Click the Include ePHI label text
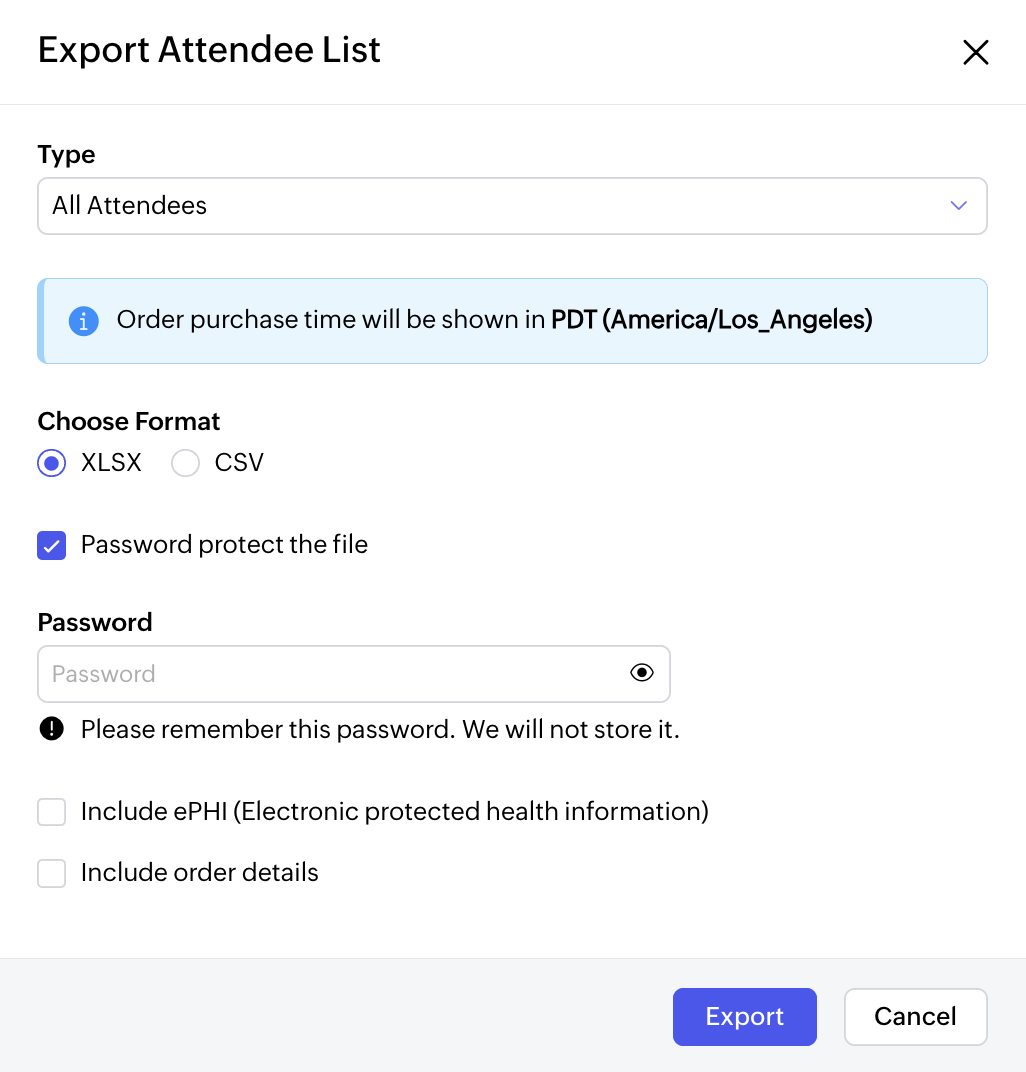1026x1072 pixels. [x=394, y=811]
